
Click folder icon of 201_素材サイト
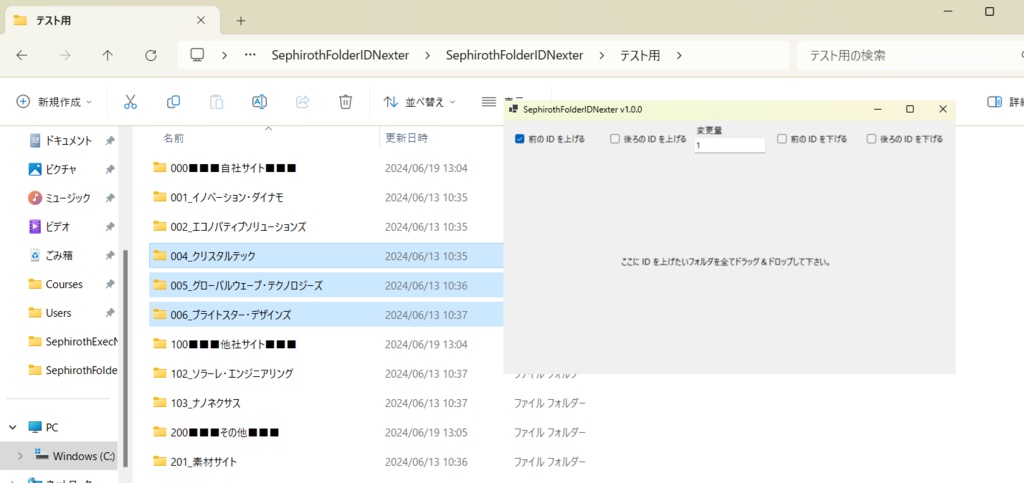tap(160, 461)
